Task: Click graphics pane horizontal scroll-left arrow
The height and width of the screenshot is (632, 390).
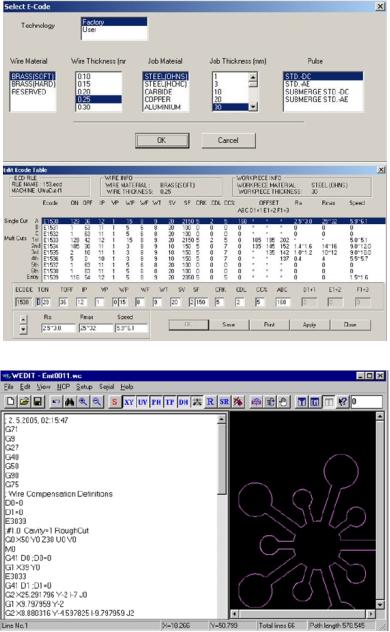Action: point(235,614)
